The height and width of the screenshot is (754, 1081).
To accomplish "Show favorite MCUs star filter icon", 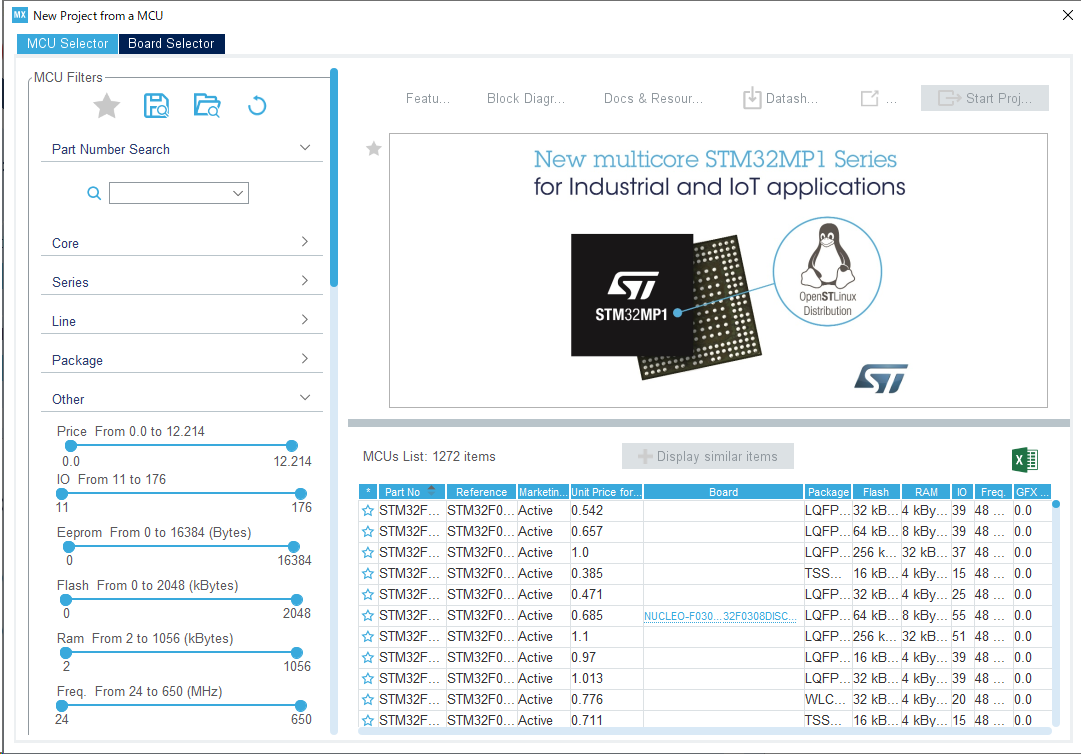I will [107, 106].
